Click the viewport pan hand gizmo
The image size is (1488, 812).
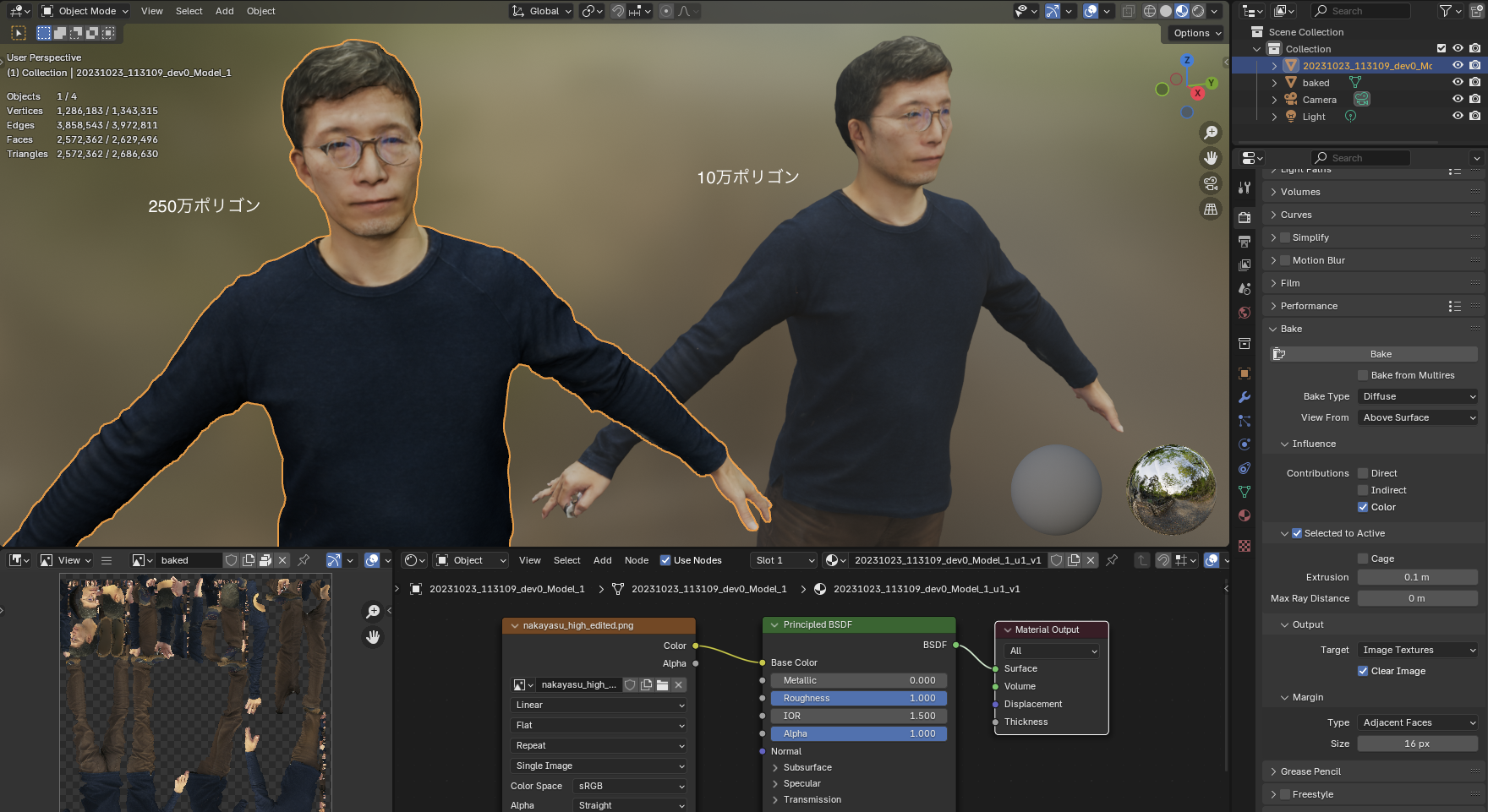1211,158
